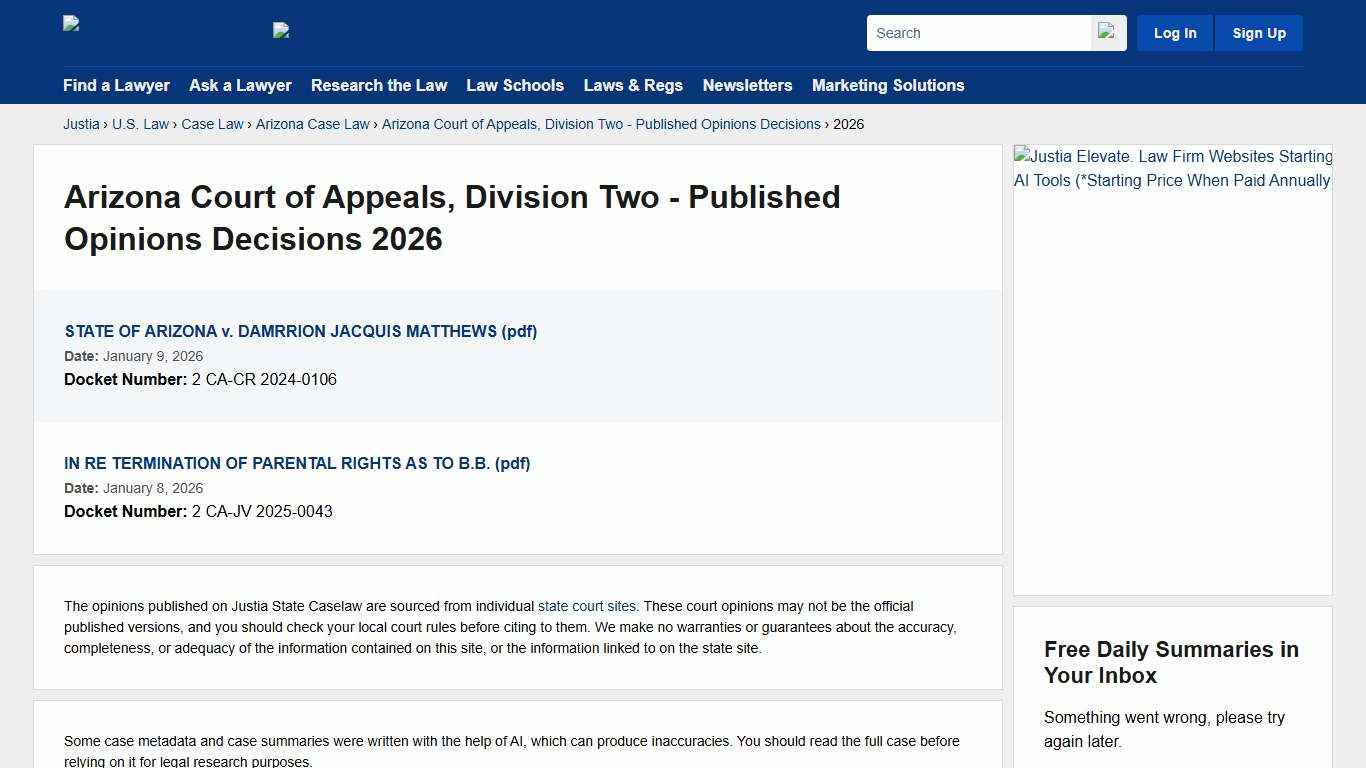
Task: Open the Find a Lawyer menu
Action: (x=116, y=86)
